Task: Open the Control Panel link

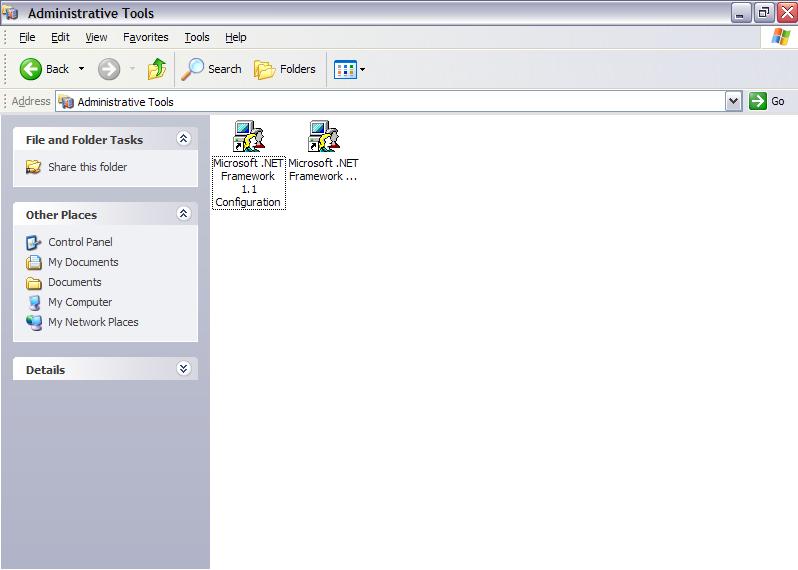Action: tap(80, 242)
